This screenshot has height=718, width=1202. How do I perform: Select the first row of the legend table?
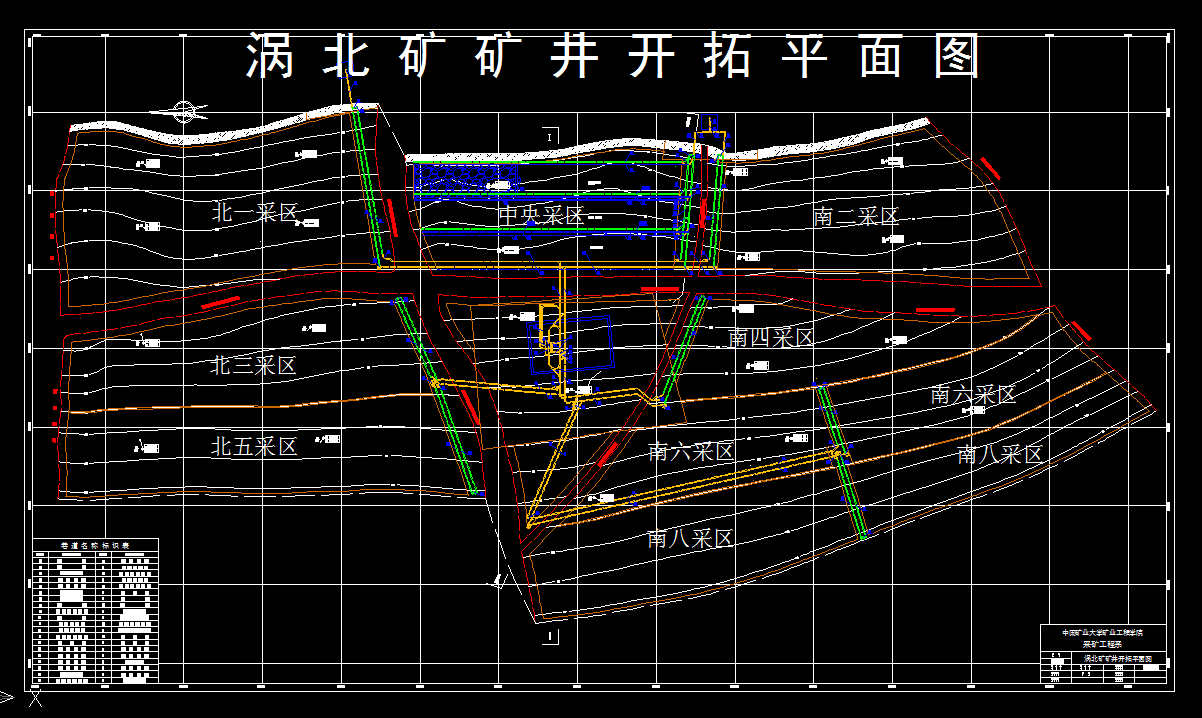(x=96, y=555)
